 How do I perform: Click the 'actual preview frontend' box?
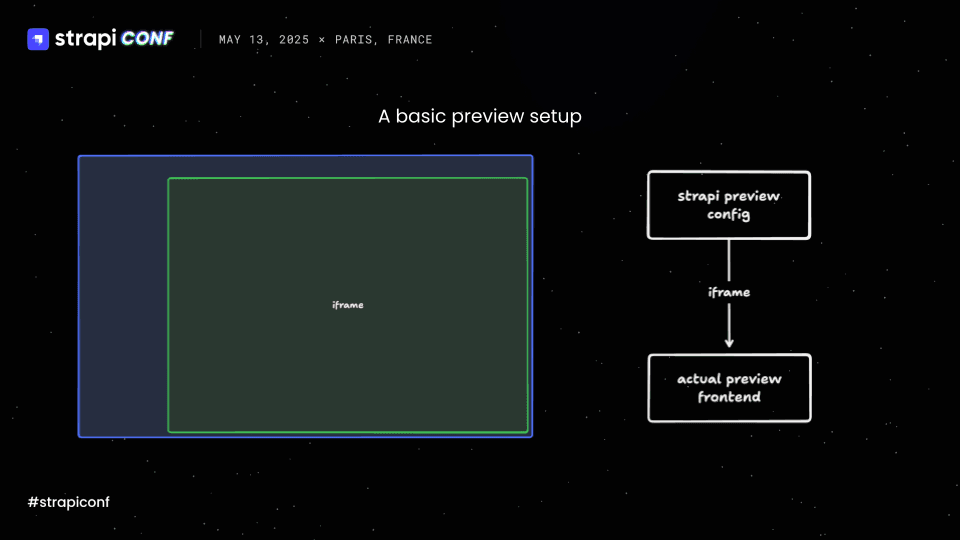[x=729, y=388]
